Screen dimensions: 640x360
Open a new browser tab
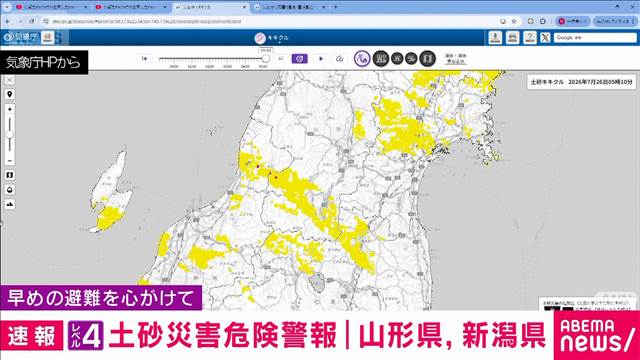(336, 7)
